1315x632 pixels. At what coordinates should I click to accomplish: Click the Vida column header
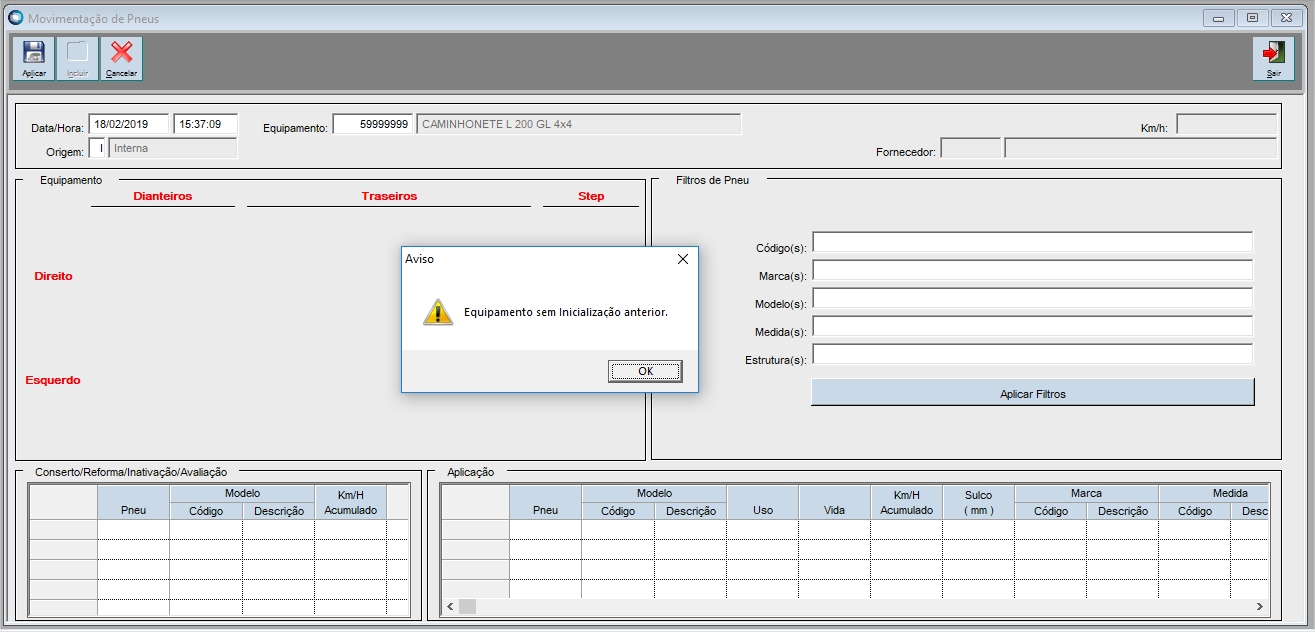click(834, 503)
